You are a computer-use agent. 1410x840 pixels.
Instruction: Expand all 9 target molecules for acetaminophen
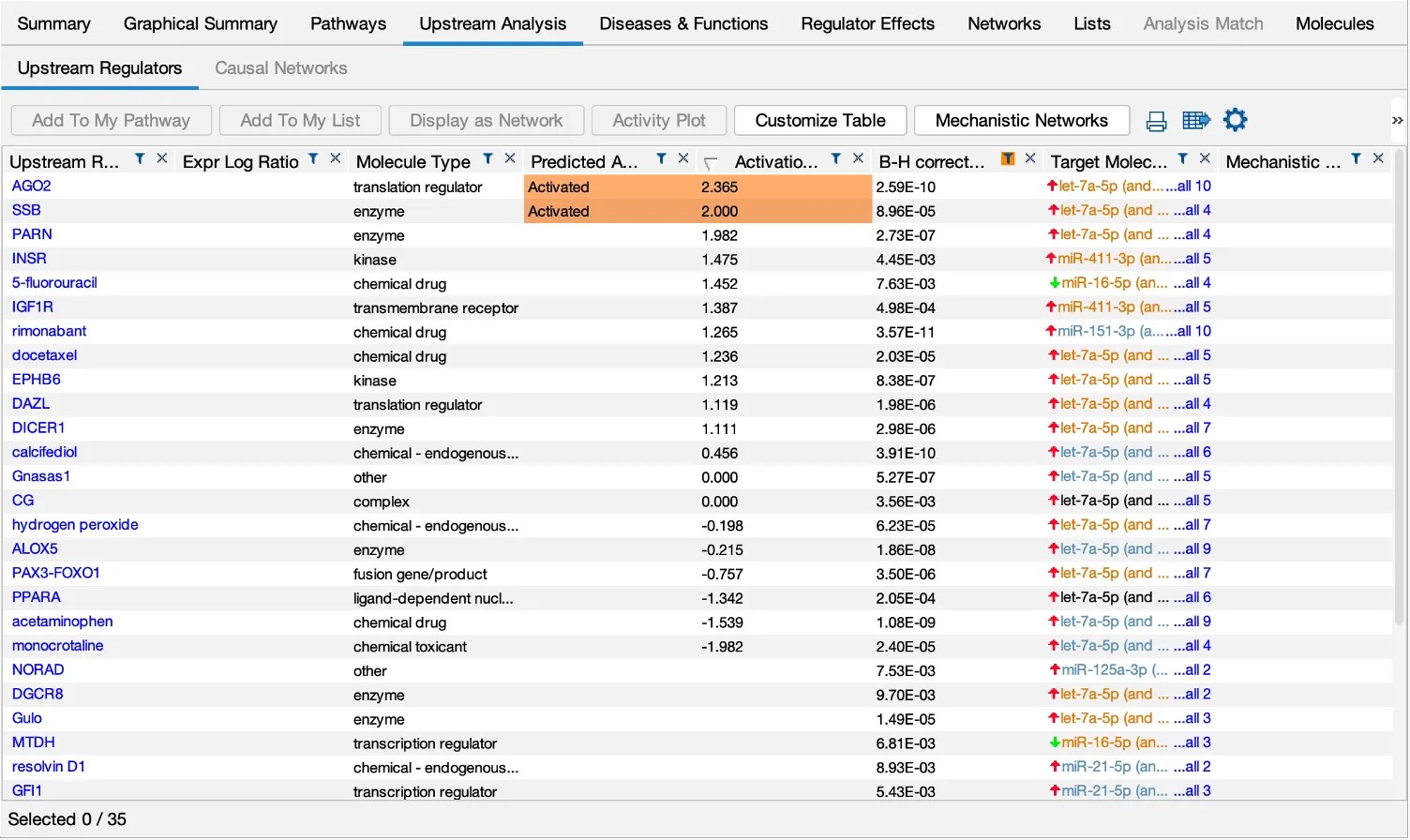point(1192,622)
